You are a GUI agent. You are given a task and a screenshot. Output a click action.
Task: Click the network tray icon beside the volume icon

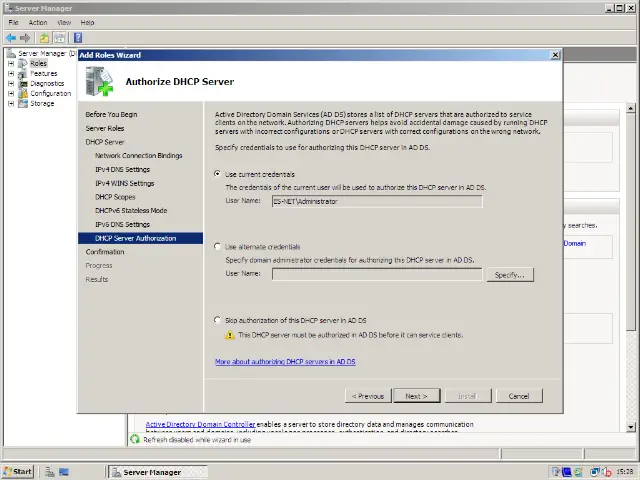click(x=595, y=472)
